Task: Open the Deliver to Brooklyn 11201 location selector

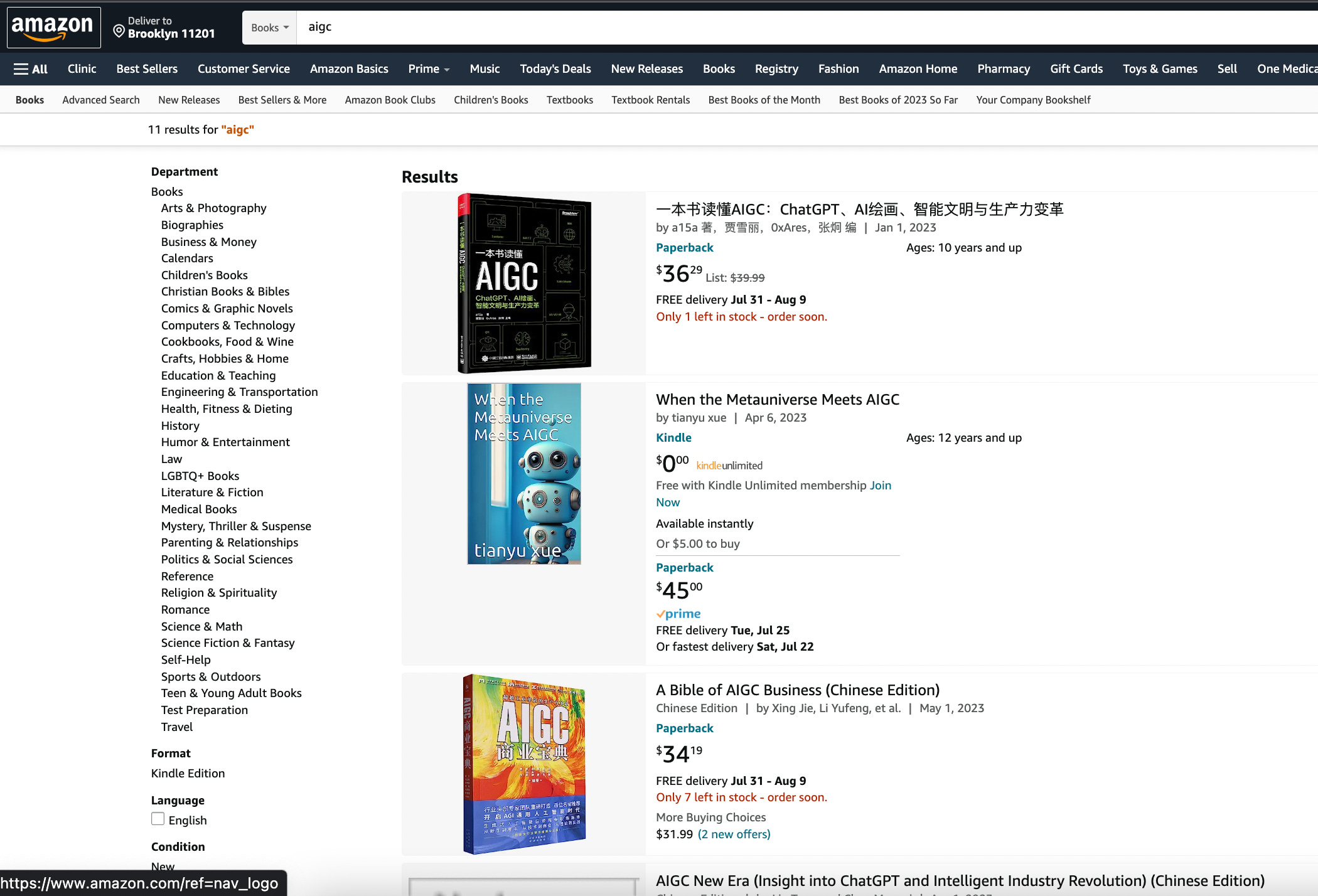Action: 164,28
